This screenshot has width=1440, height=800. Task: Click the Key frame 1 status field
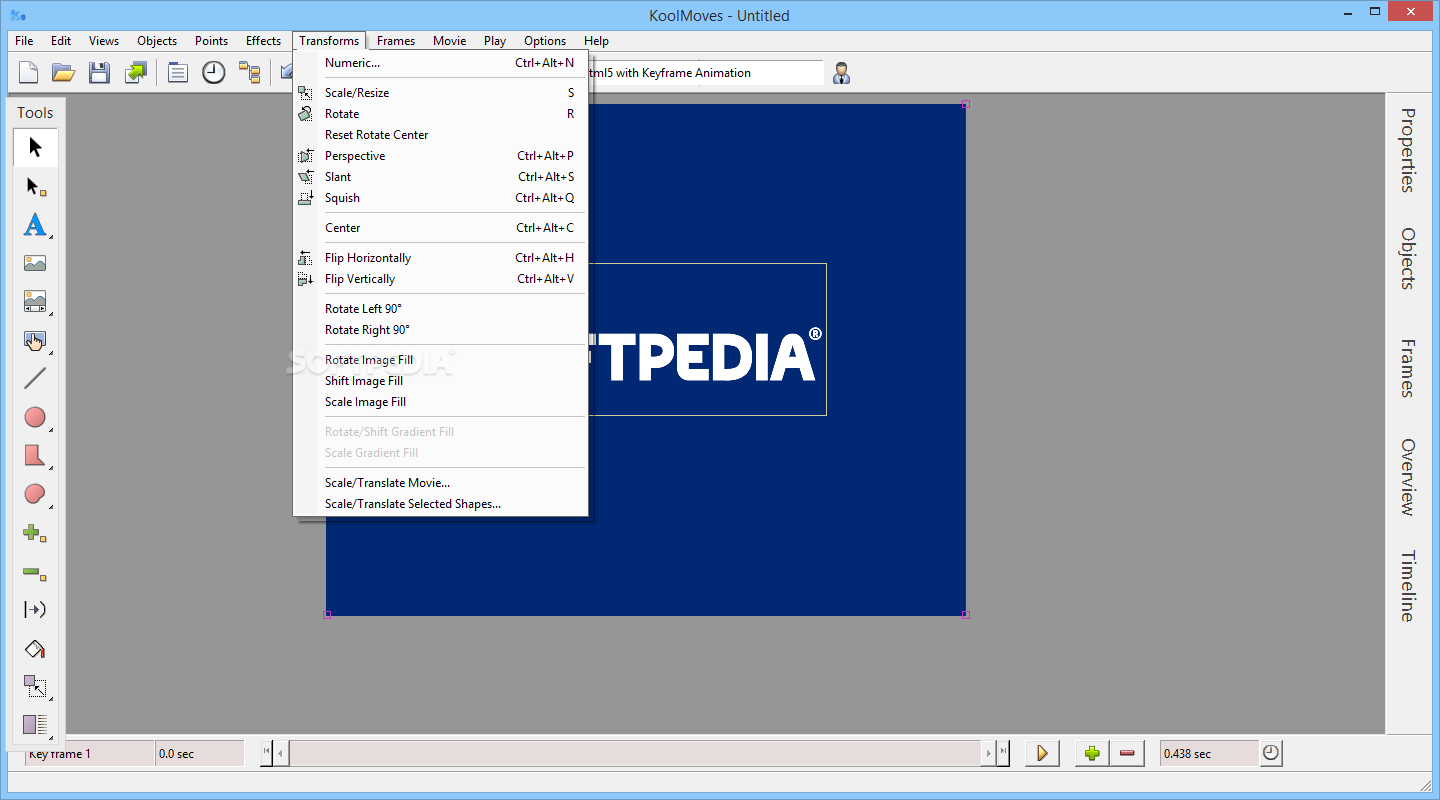point(89,753)
